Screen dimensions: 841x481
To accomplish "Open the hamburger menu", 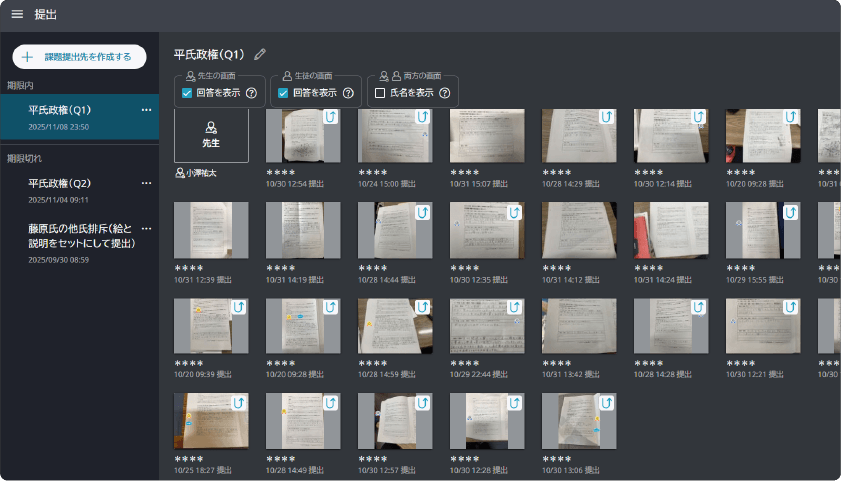I will click(x=17, y=14).
